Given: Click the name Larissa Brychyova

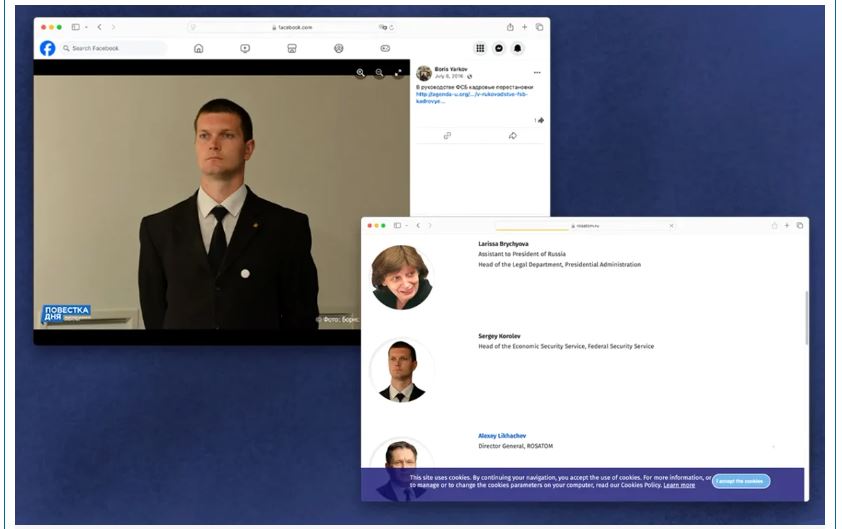Looking at the screenshot, I should pyautogui.click(x=503, y=244).
